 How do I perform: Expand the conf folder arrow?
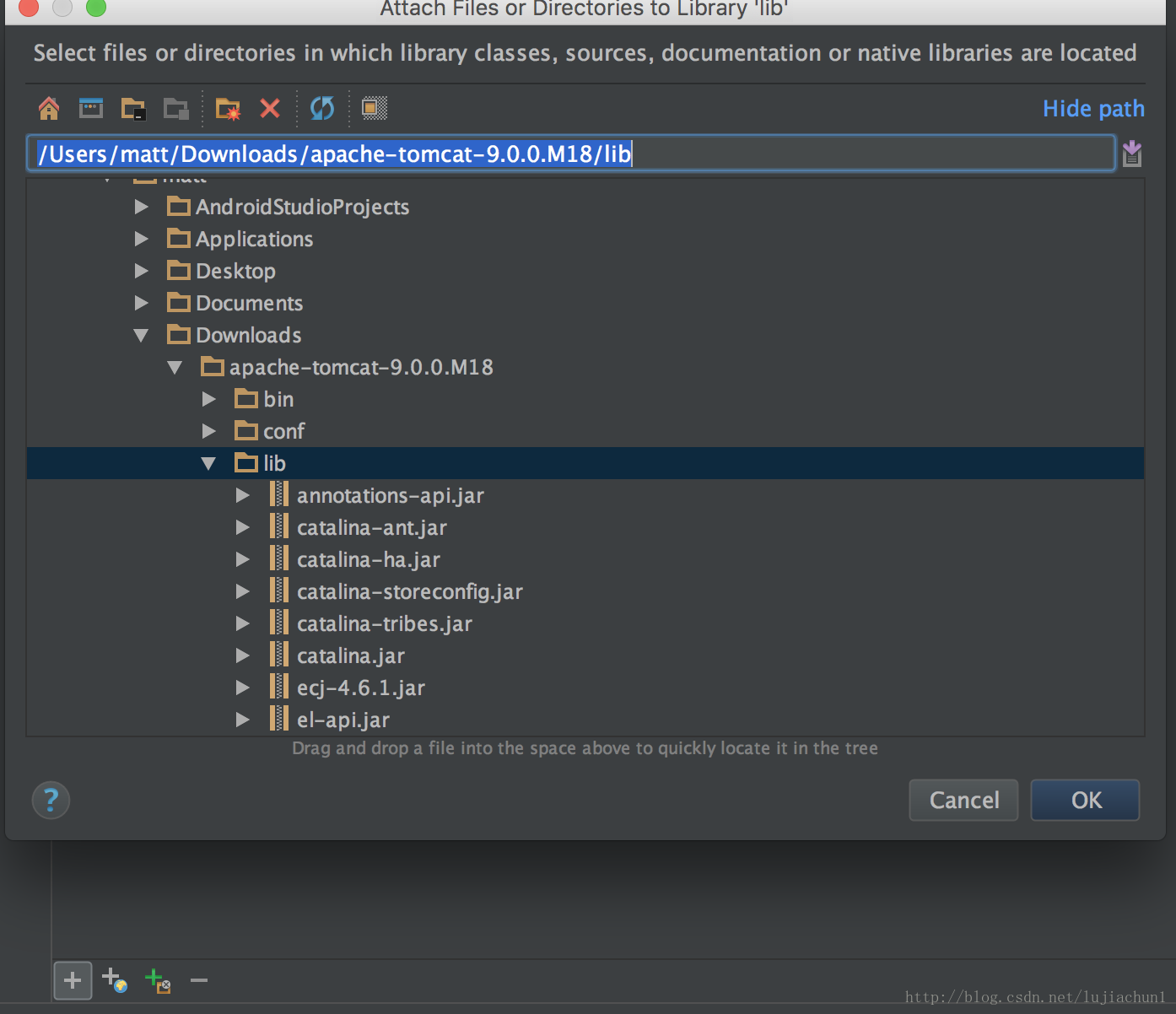(x=209, y=431)
